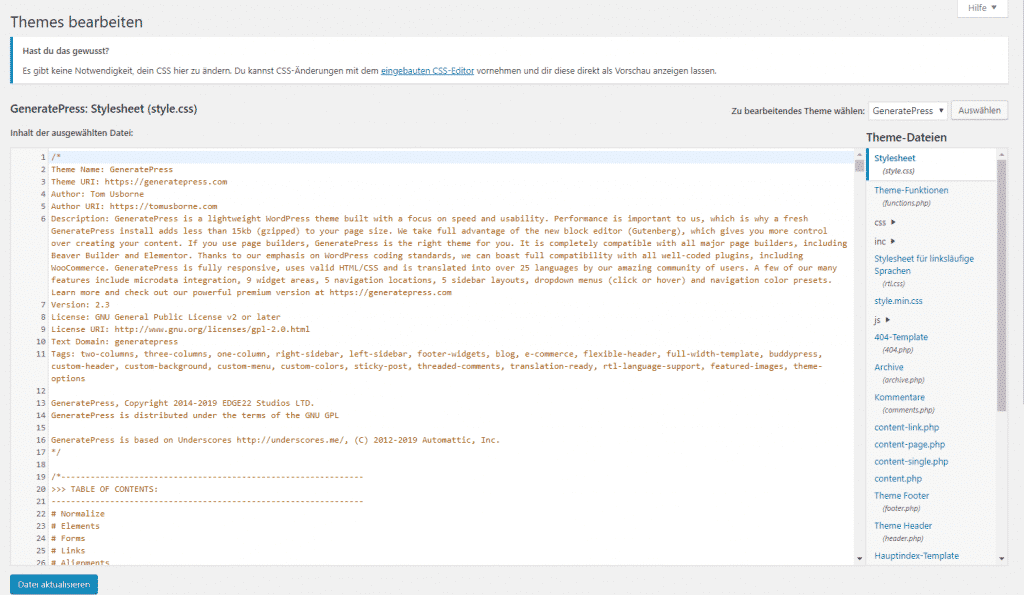Viewport: 1024px width, 595px height.
Task: Click line number 12 in the gutter
Action: point(41,391)
